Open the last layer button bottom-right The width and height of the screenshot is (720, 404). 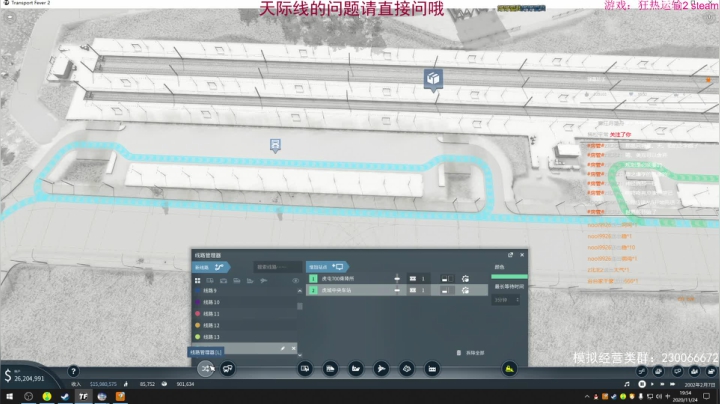click(711, 371)
